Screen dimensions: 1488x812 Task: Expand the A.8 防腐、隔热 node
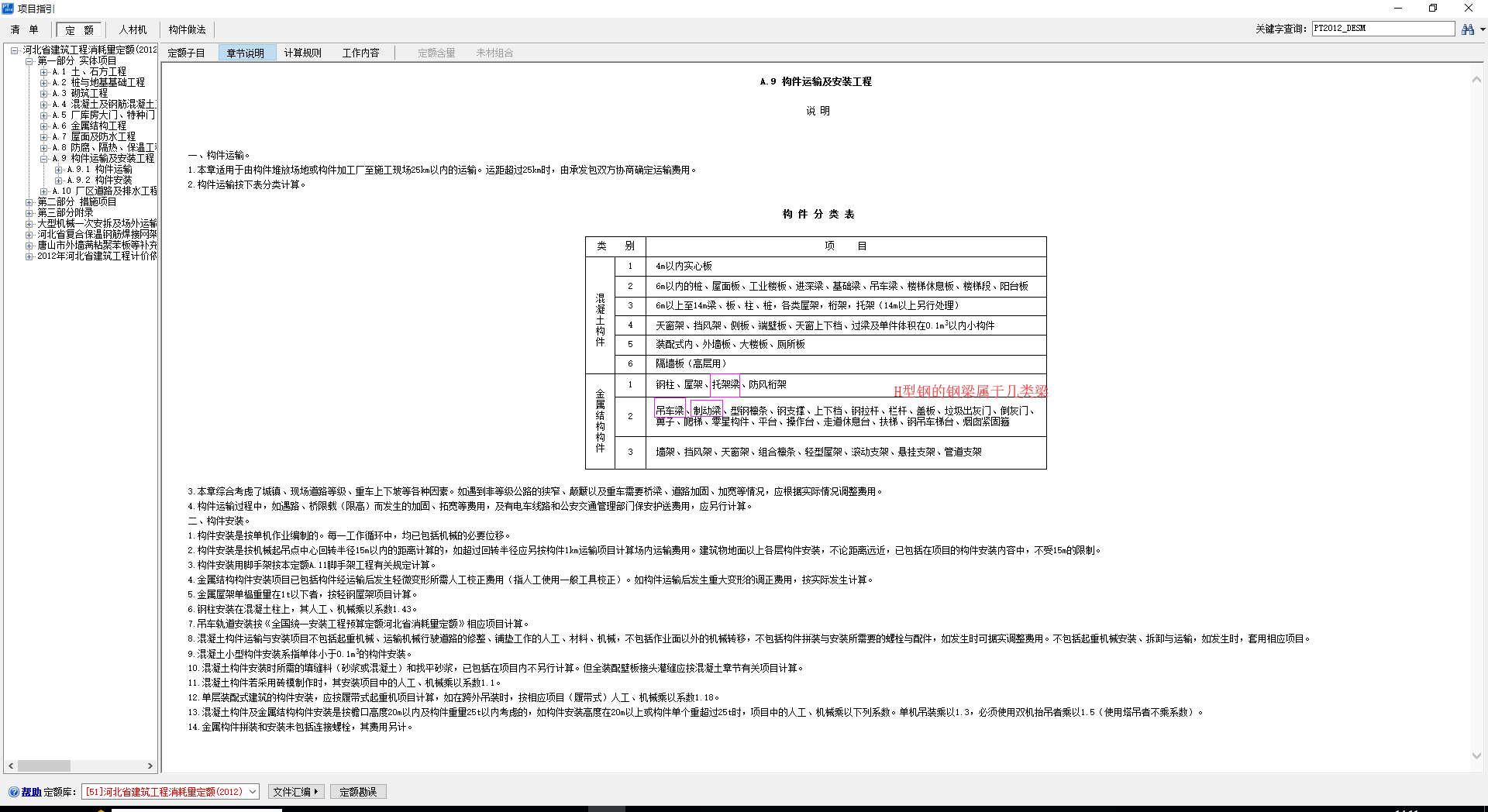tap(44, 148)
